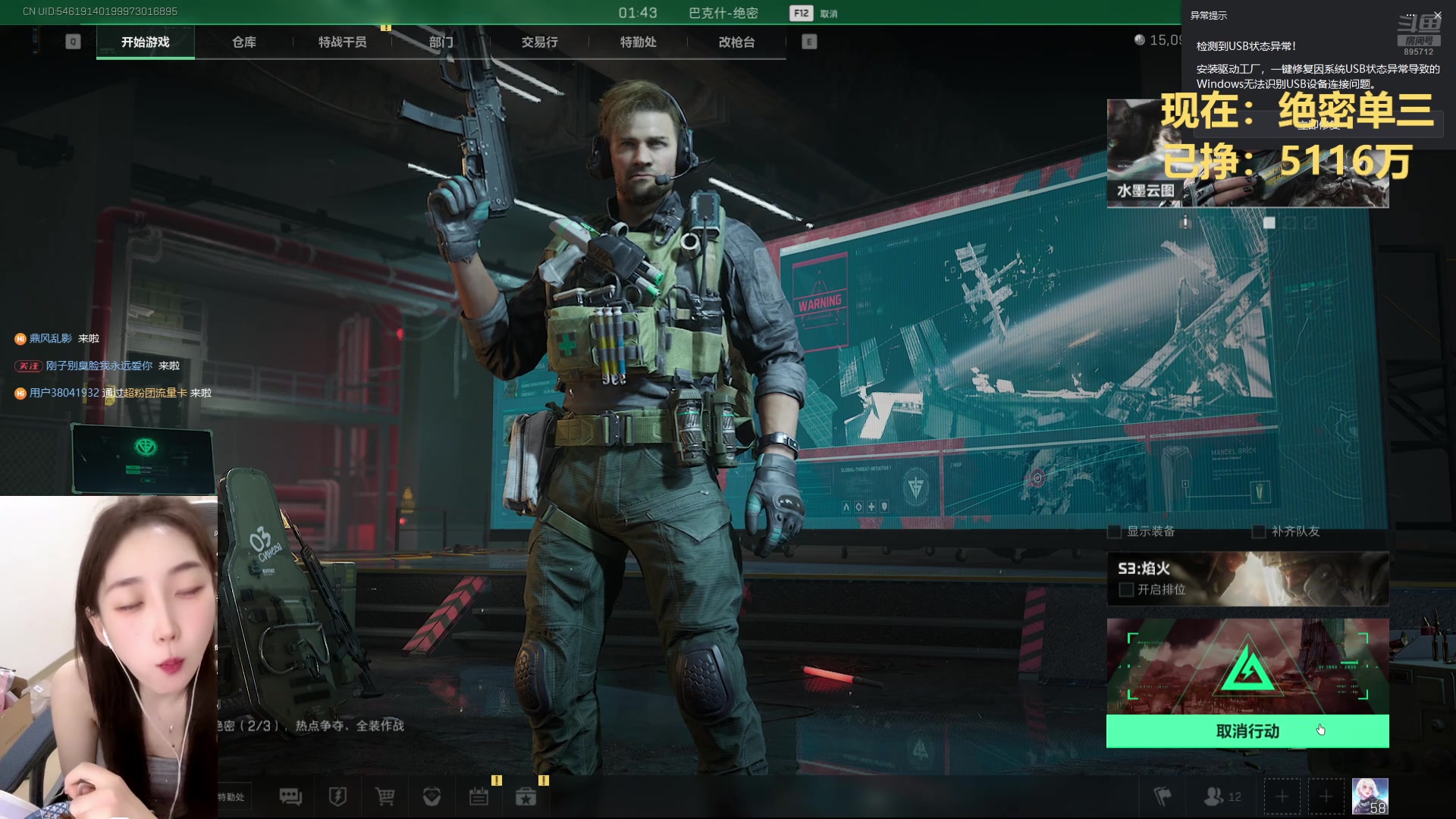
Task: Open player avatar level 58
Action: [x=1370, y=796]
